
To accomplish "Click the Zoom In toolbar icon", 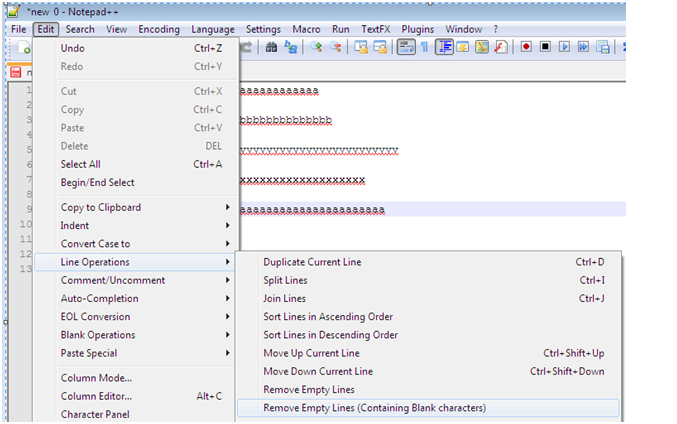I will 316,47.
